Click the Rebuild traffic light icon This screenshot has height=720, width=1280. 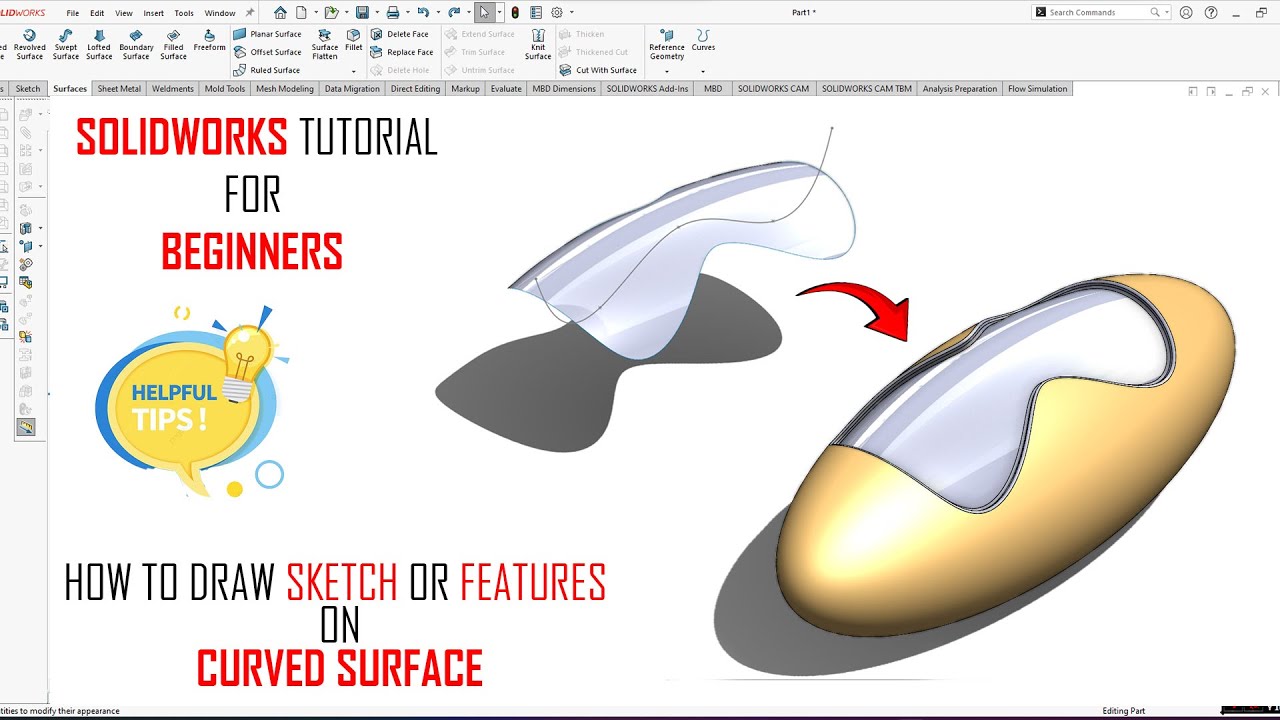point(515,13)
